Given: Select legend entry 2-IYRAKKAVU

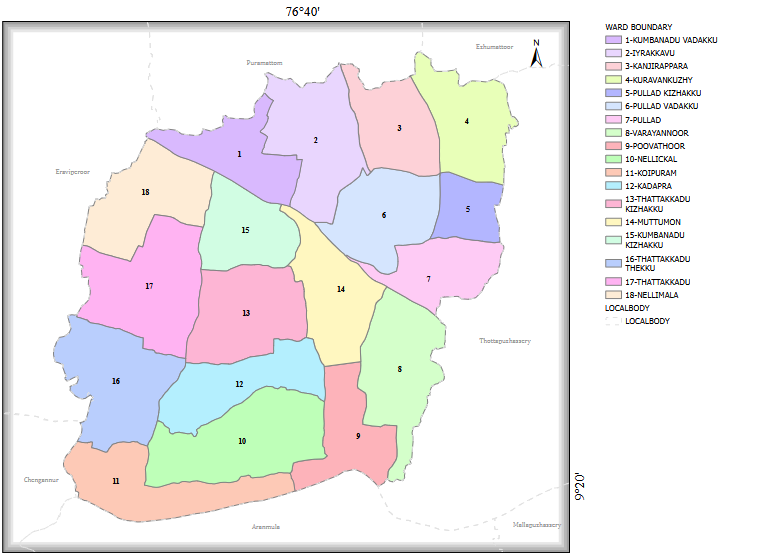Looking at the screenshot, I should pyautogui.click(x=649, y=53).
